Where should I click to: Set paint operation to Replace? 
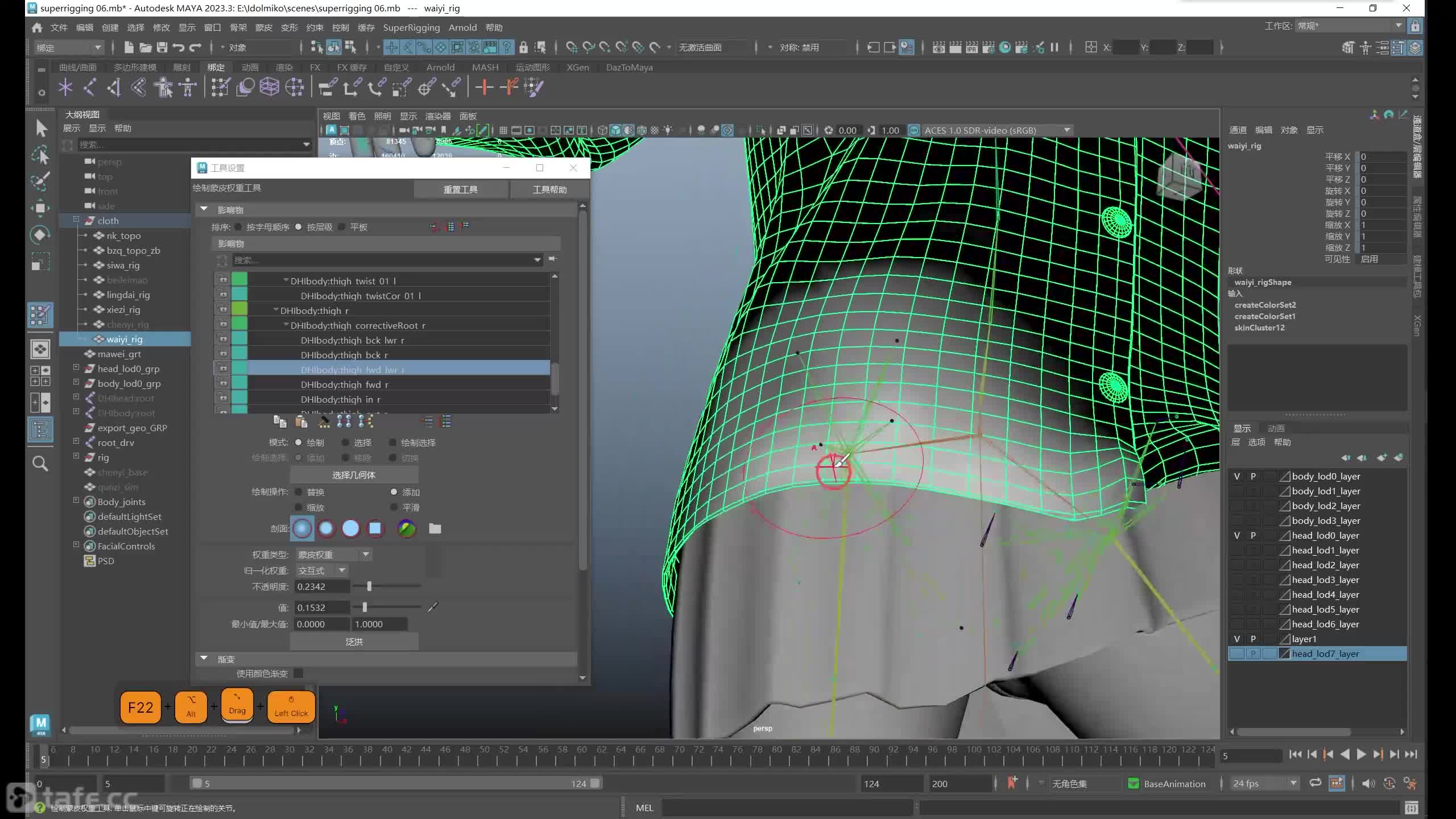(299, 492)
